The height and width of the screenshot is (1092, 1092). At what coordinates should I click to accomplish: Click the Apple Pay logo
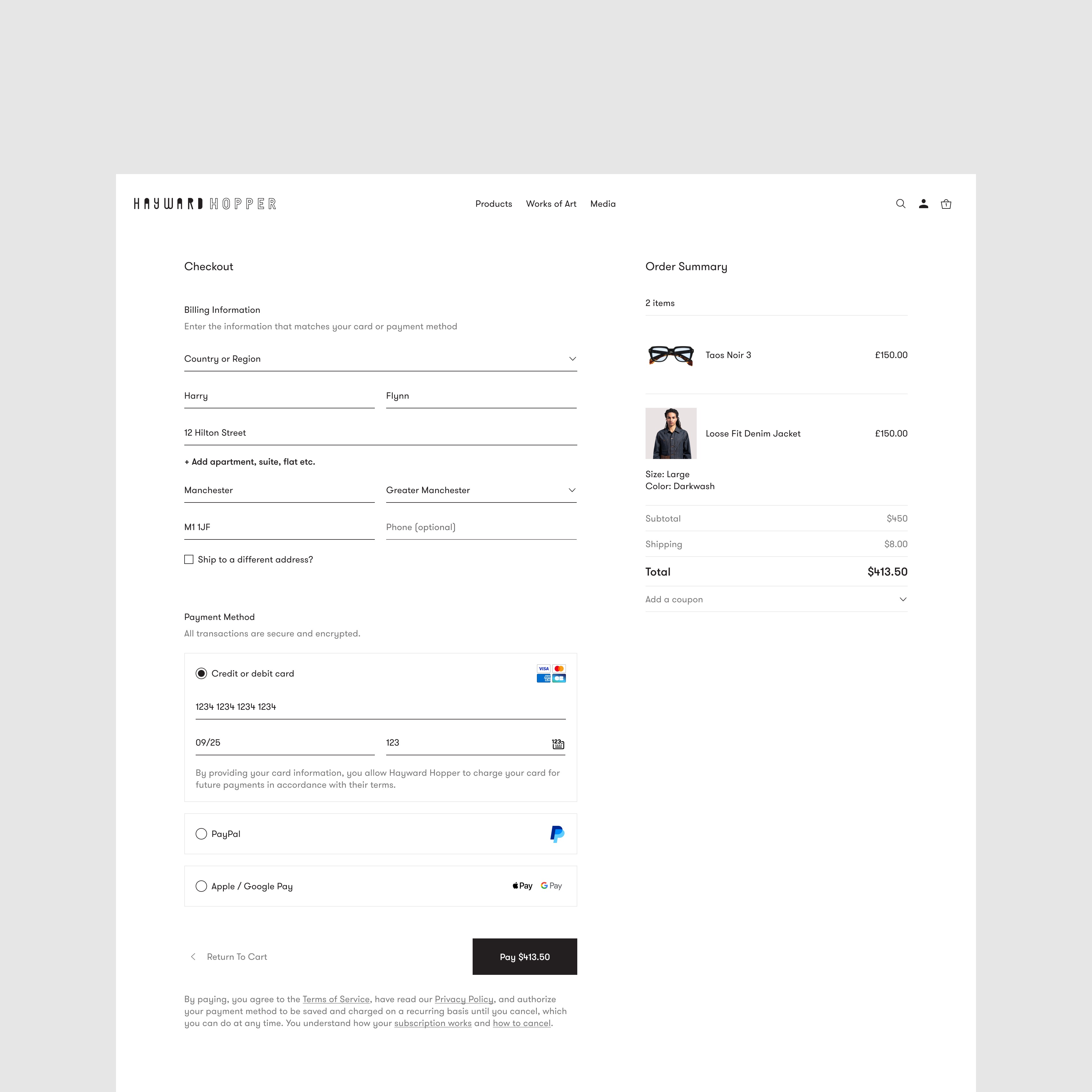(x=522, y=886)
